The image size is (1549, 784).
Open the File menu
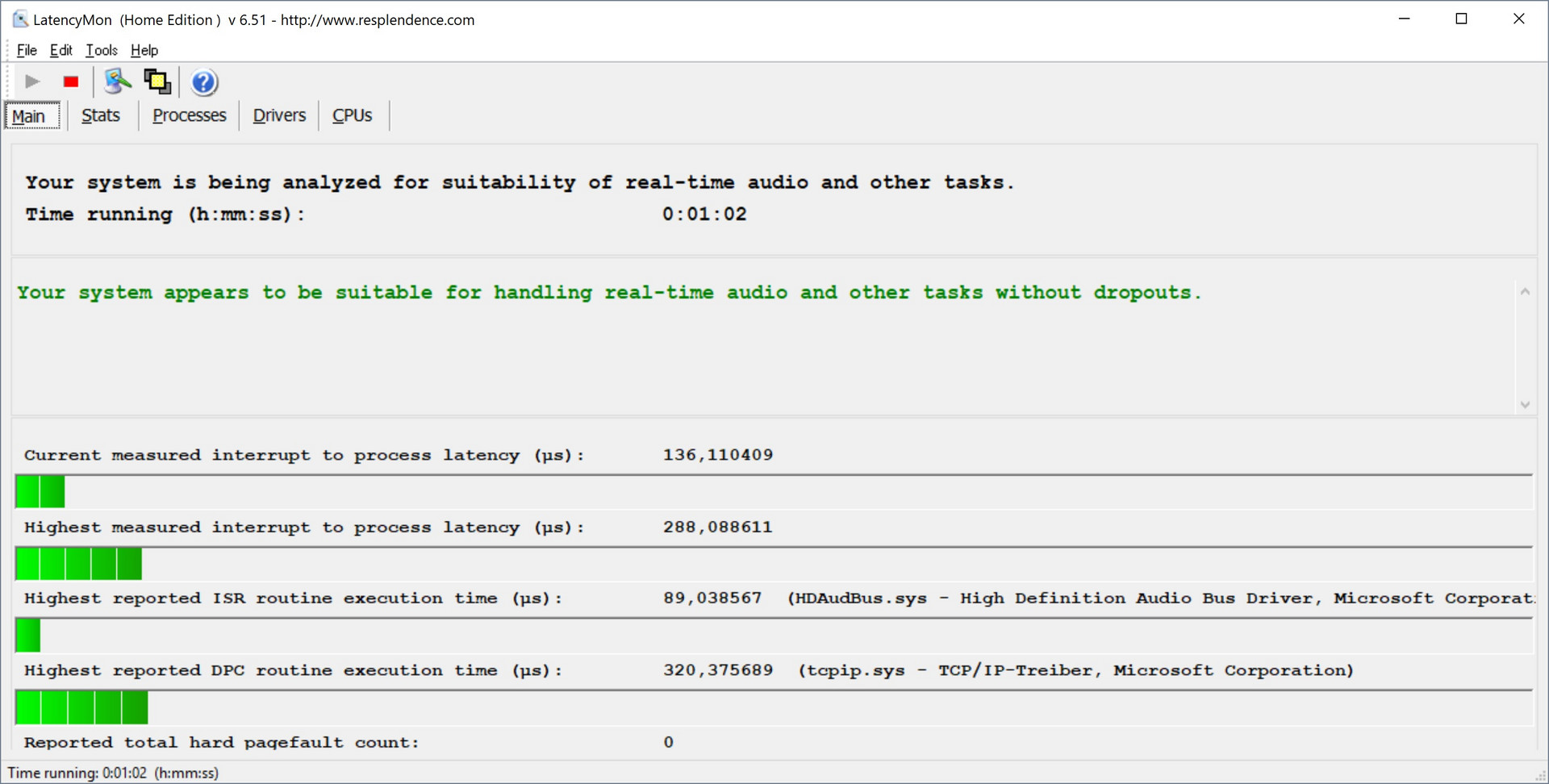click(27, 50)
